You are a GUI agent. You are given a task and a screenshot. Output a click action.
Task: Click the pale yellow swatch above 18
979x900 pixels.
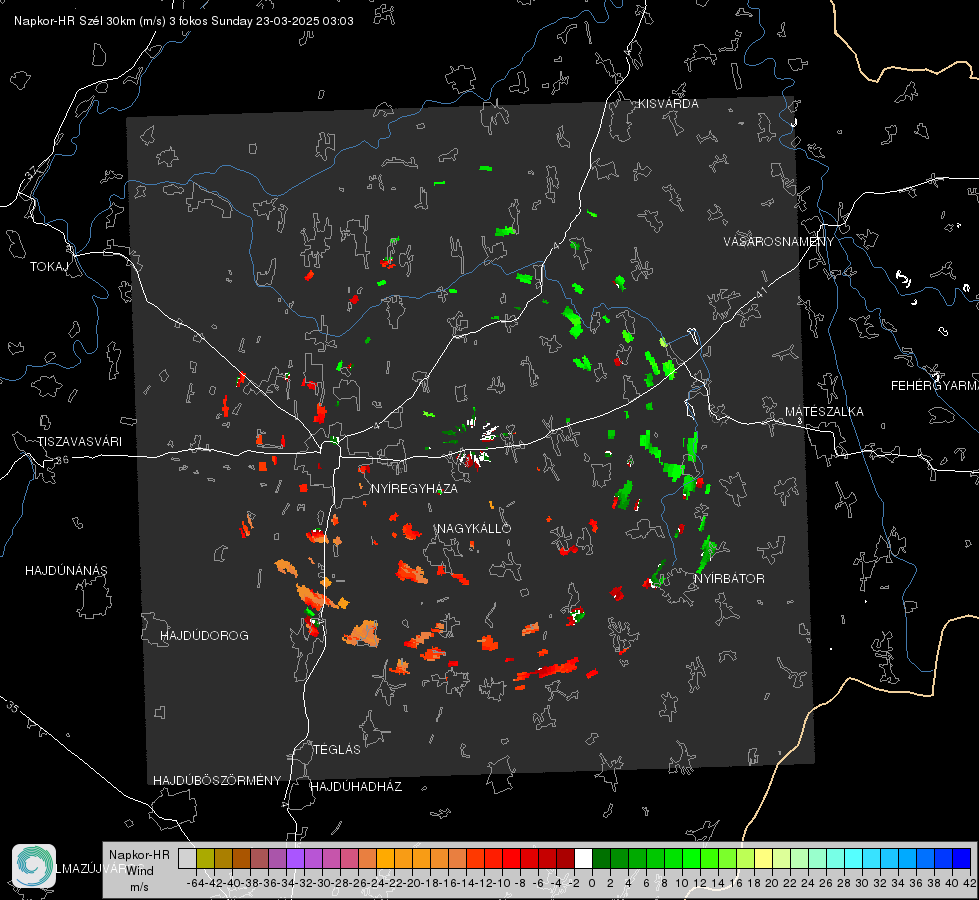(x=763, y=858)
